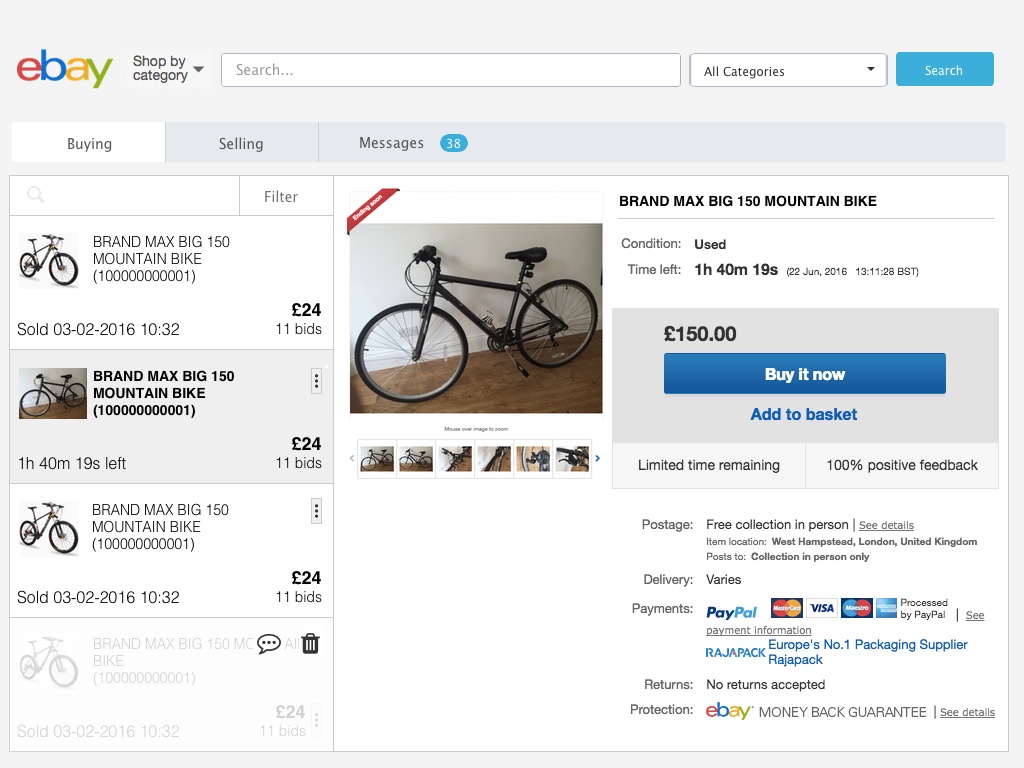Click the PayPal logo
Screen dimensions: 1024x768
pyautogui.click(x=732, y=612)
